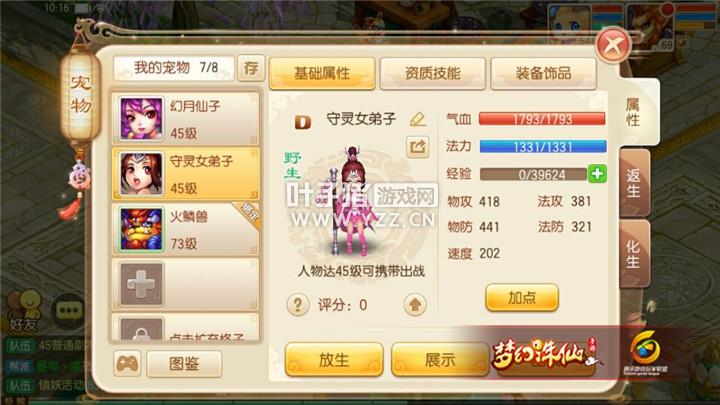Viewport: 720px width, 405px height.
Task: Click the share arrow icon under pet name
Action: click(417, 147)
